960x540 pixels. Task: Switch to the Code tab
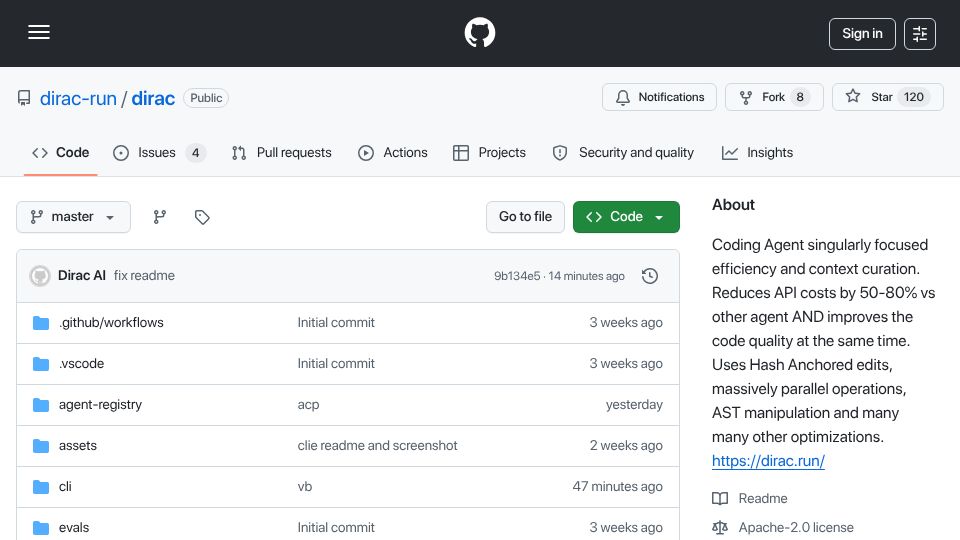[x=61, y=152]
